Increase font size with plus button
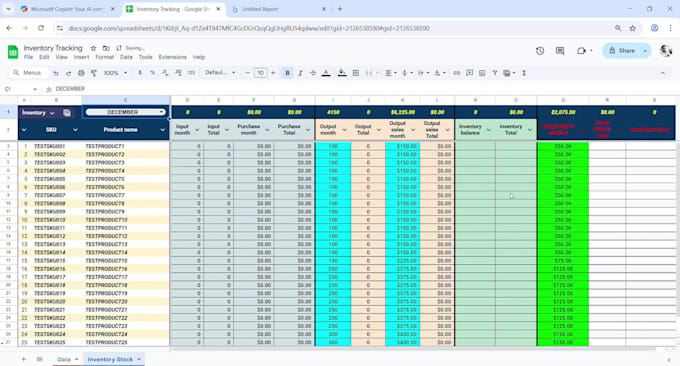 click(x=273, y=73)
